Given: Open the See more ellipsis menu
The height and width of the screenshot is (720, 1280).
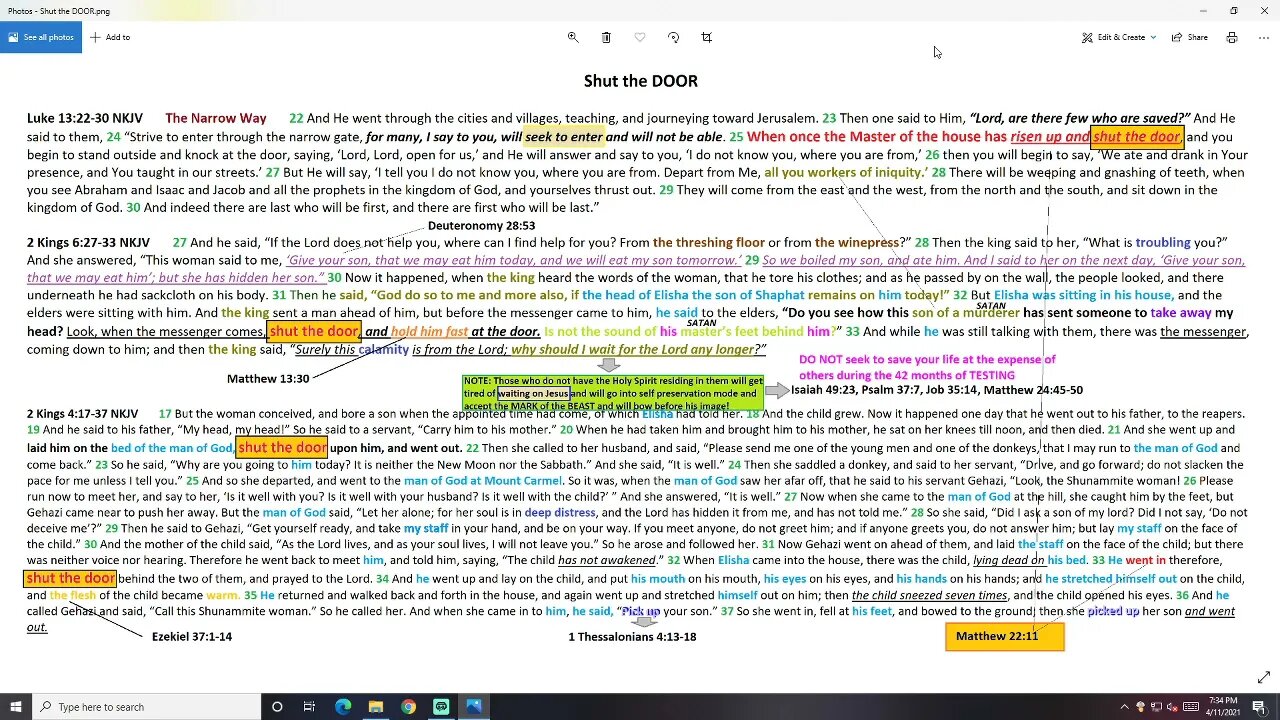Looking at the screenshot, I should [x=1264, y=37].
